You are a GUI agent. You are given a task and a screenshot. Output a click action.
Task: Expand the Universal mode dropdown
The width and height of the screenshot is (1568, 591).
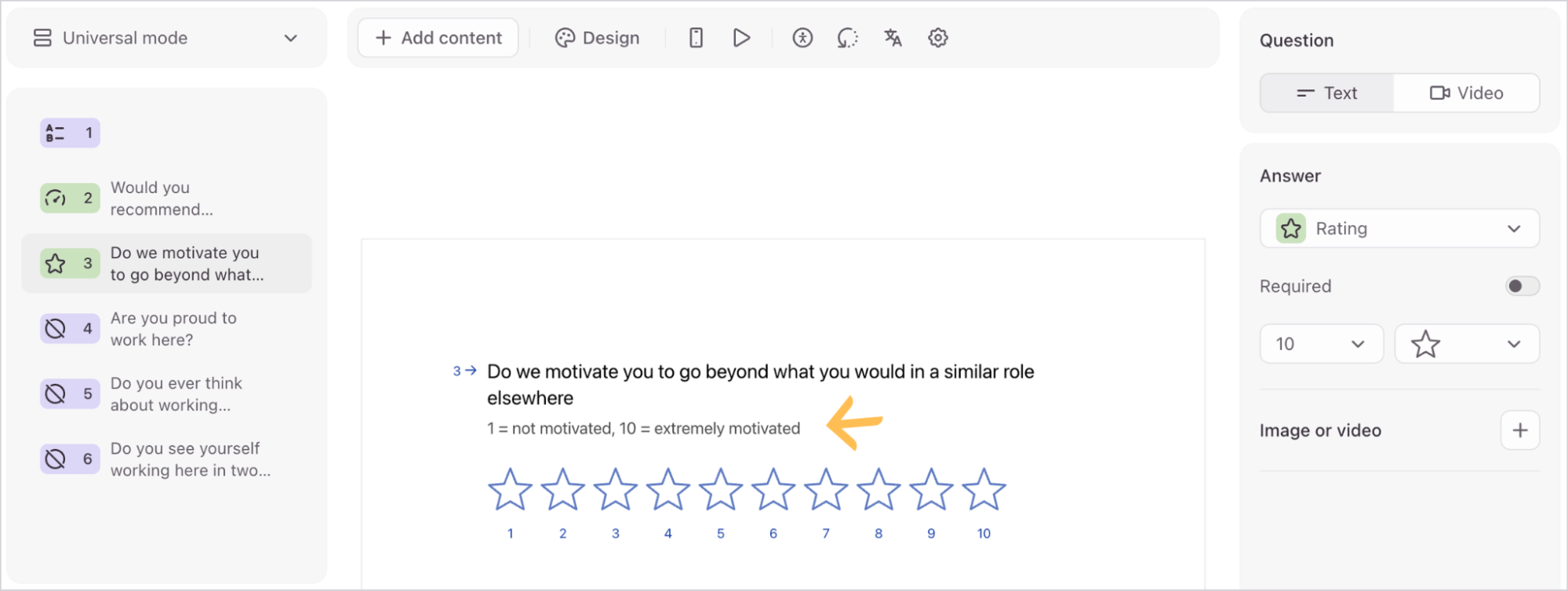tap(166, 38)
